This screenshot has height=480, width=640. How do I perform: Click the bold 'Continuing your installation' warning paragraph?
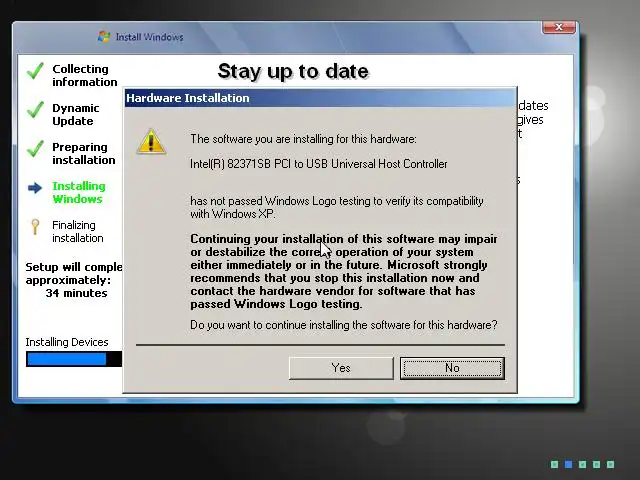click(344, 271)
